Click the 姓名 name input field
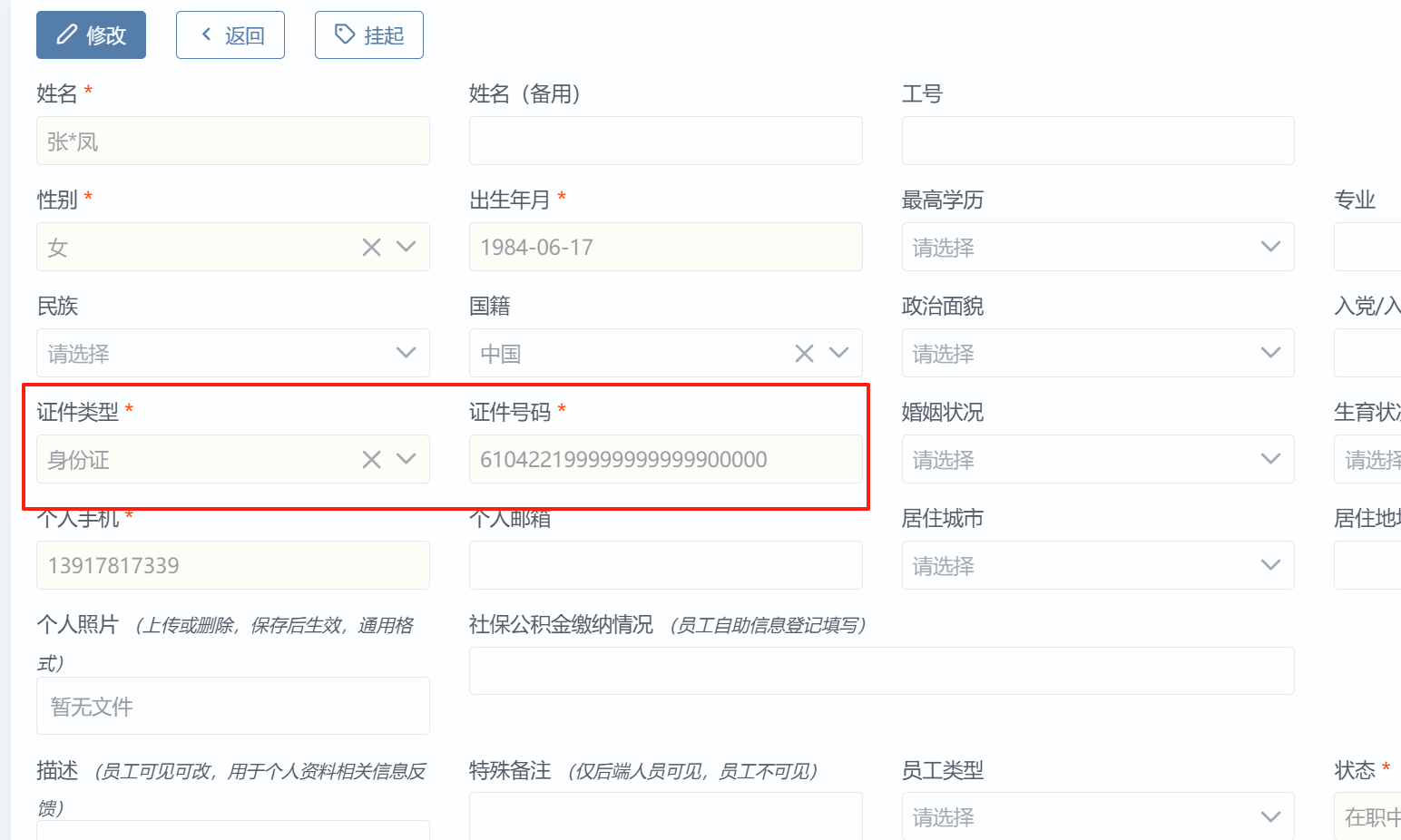 tap(232, 142)
